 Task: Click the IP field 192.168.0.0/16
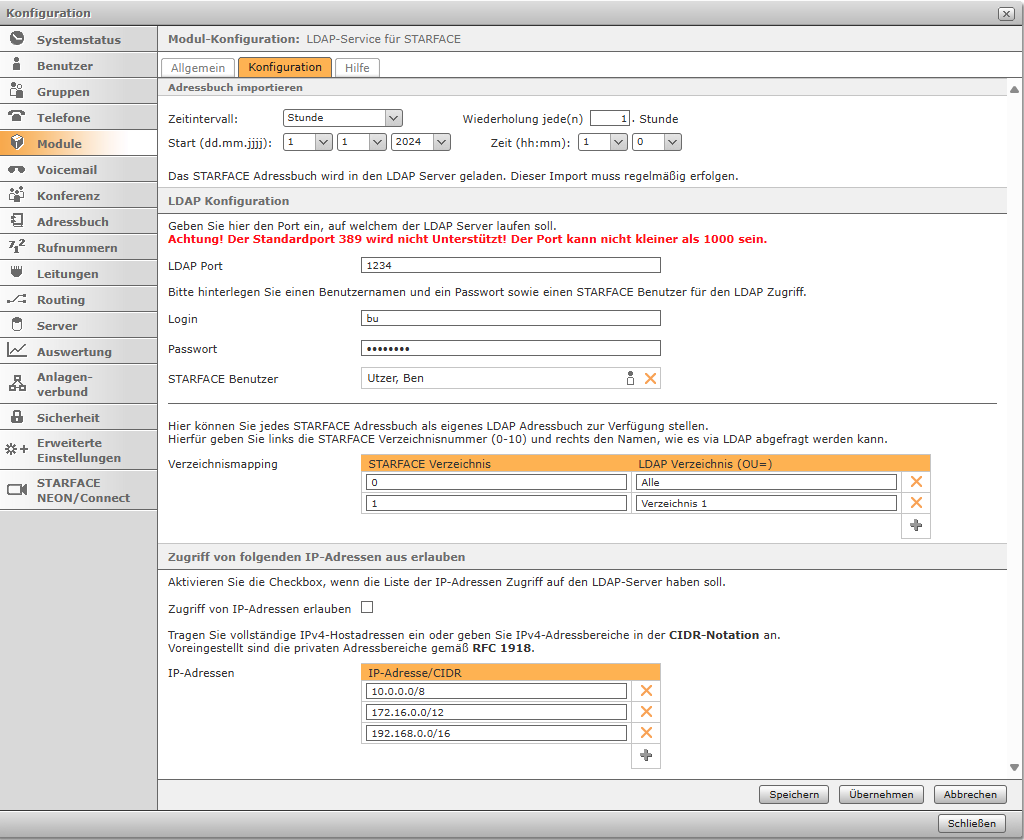click(x=496, y=733)
